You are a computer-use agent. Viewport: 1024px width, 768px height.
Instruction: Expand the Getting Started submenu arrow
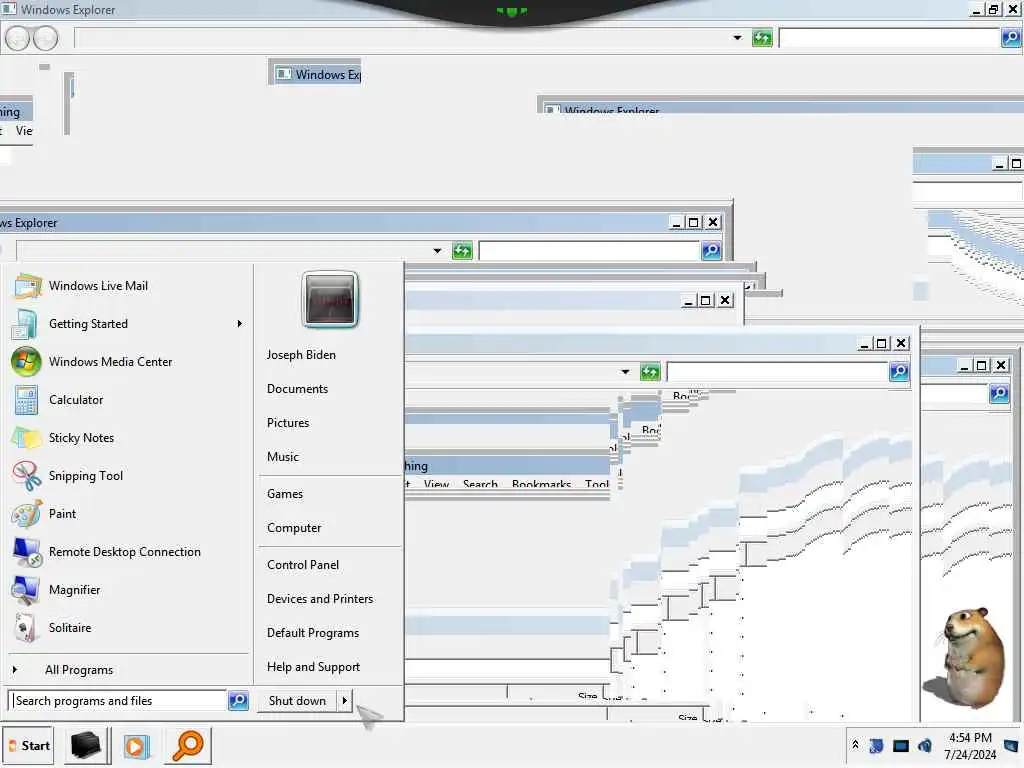point(240,324)
